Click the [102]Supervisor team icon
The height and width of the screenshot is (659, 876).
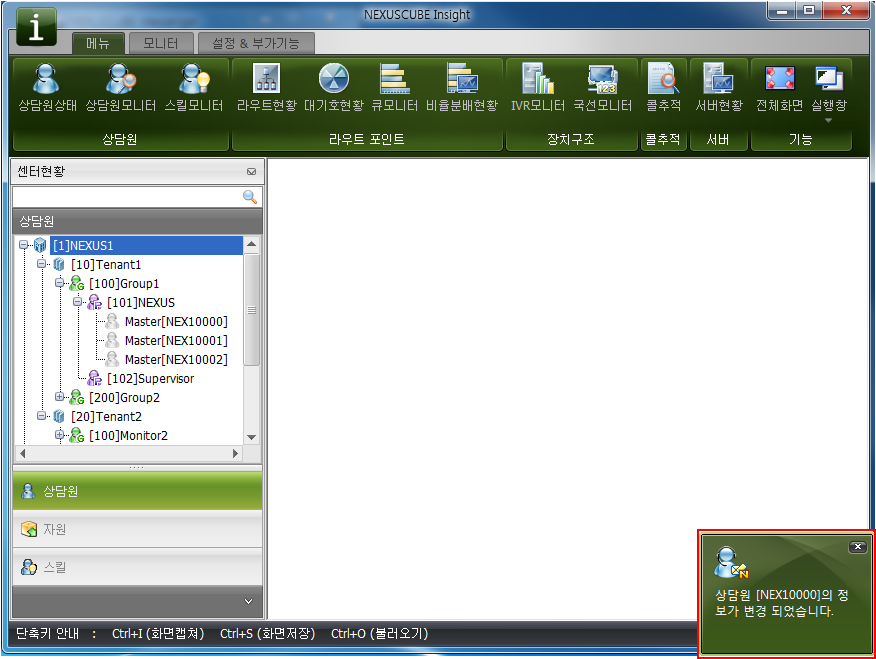[x=94, y=378]
